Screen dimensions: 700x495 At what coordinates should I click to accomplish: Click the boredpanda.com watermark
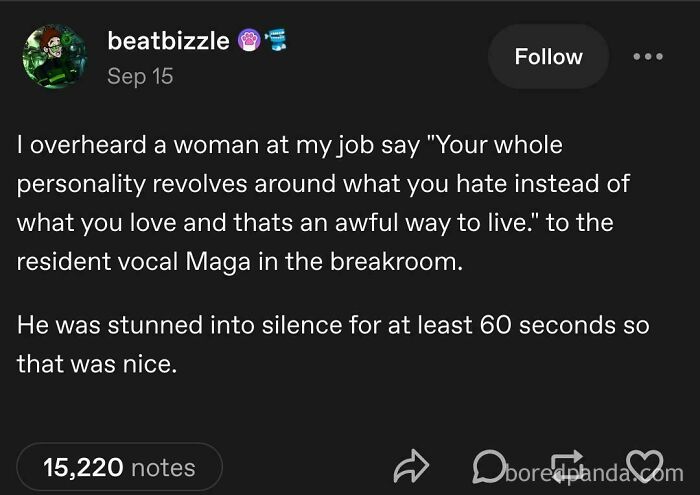pyautogui.click(x=592, y=471)
